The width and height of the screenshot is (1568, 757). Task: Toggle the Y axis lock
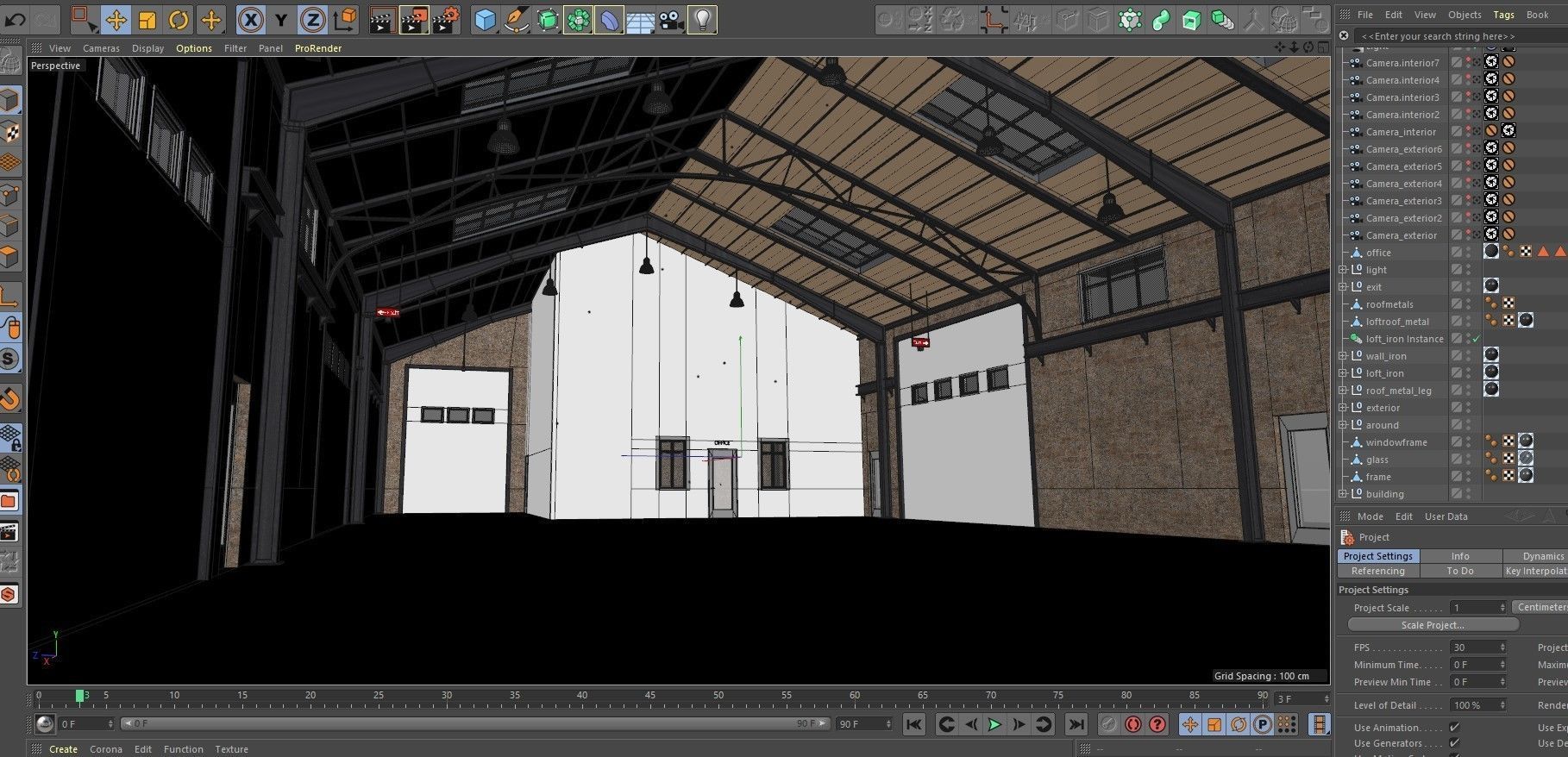coord(281,19)
